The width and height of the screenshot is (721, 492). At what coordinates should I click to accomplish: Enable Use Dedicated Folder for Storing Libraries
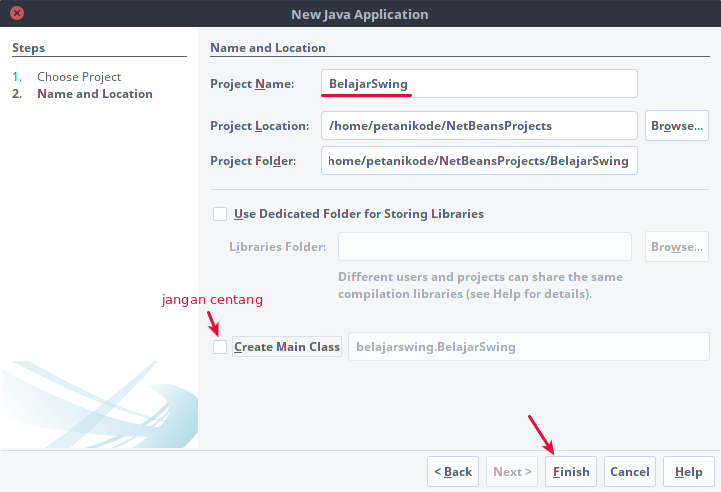click(220, 214)
